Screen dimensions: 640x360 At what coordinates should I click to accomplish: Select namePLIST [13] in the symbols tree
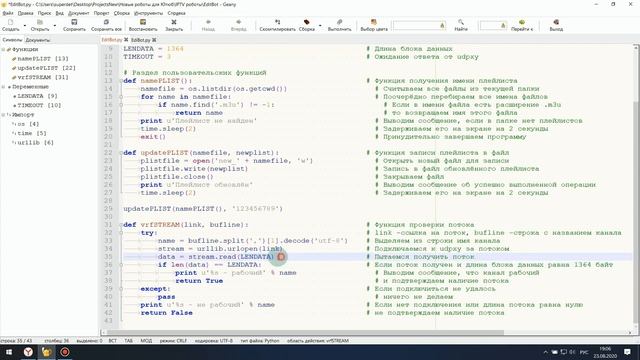(x=43, y=59)
